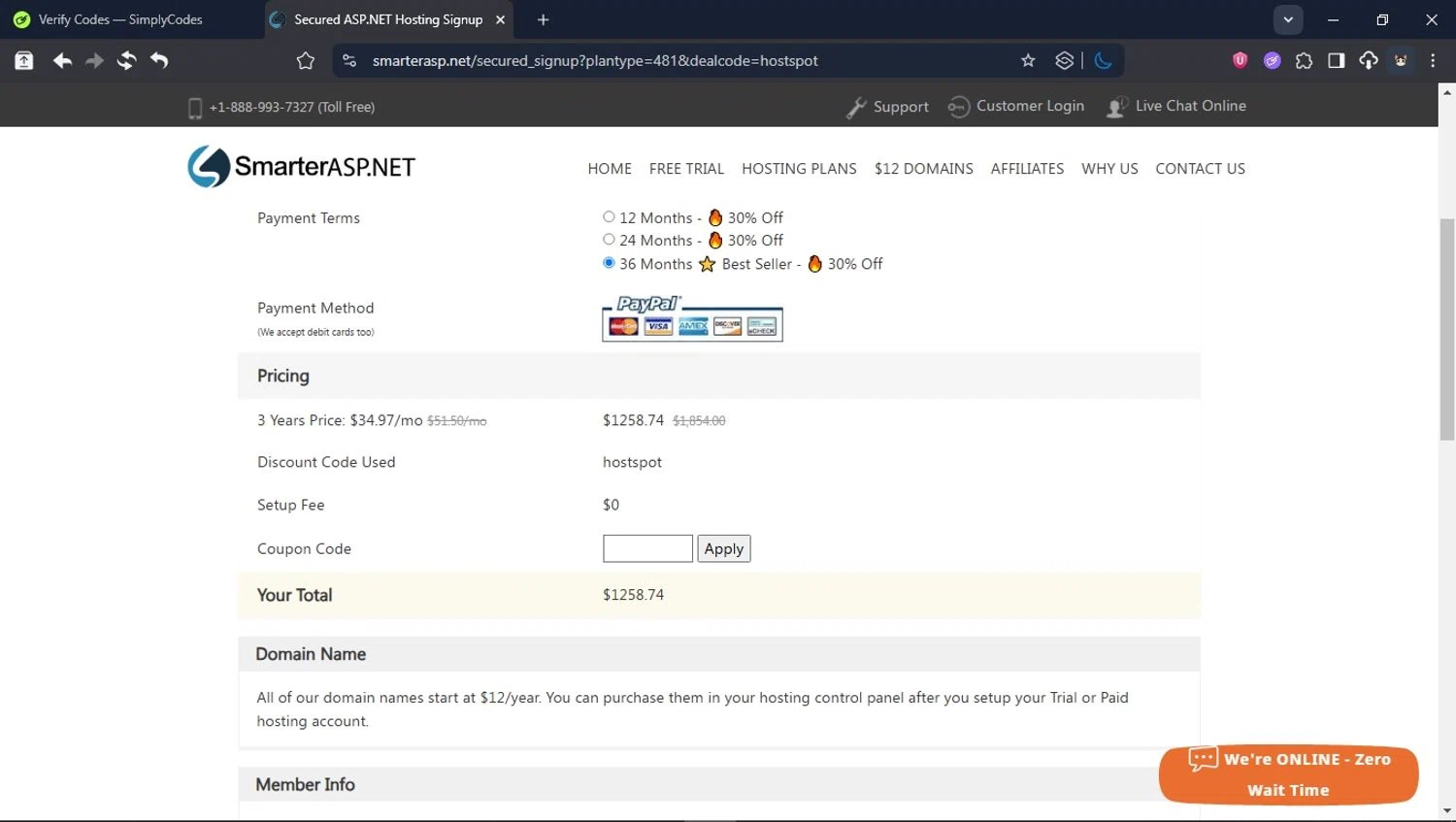
Task: Click the scrollbar down arrow
Action: pyautogui.click(x=1447, y=810)
